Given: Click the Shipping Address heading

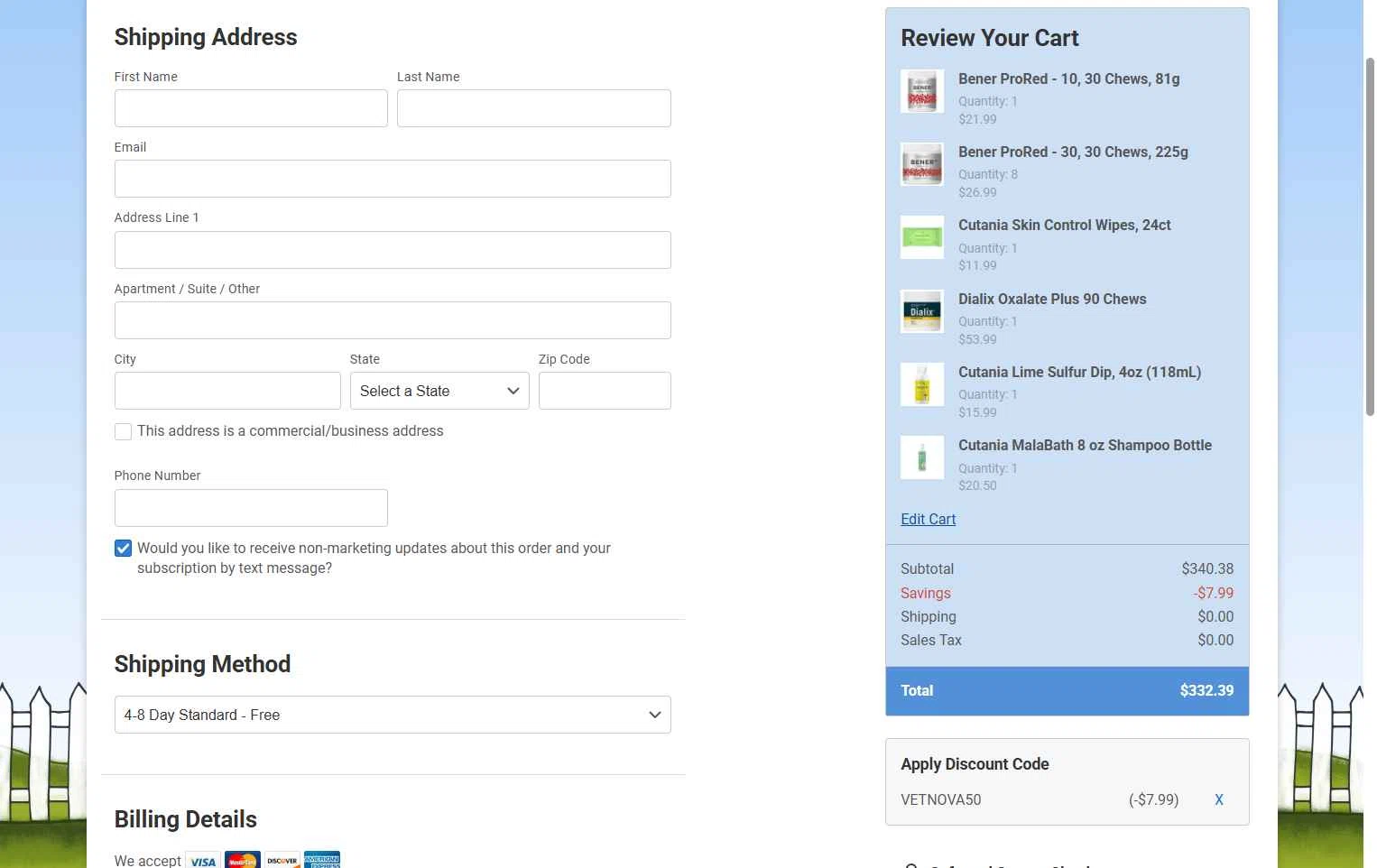Looking at the screenshot, I should pyautogui.click(x=206, y=37).
